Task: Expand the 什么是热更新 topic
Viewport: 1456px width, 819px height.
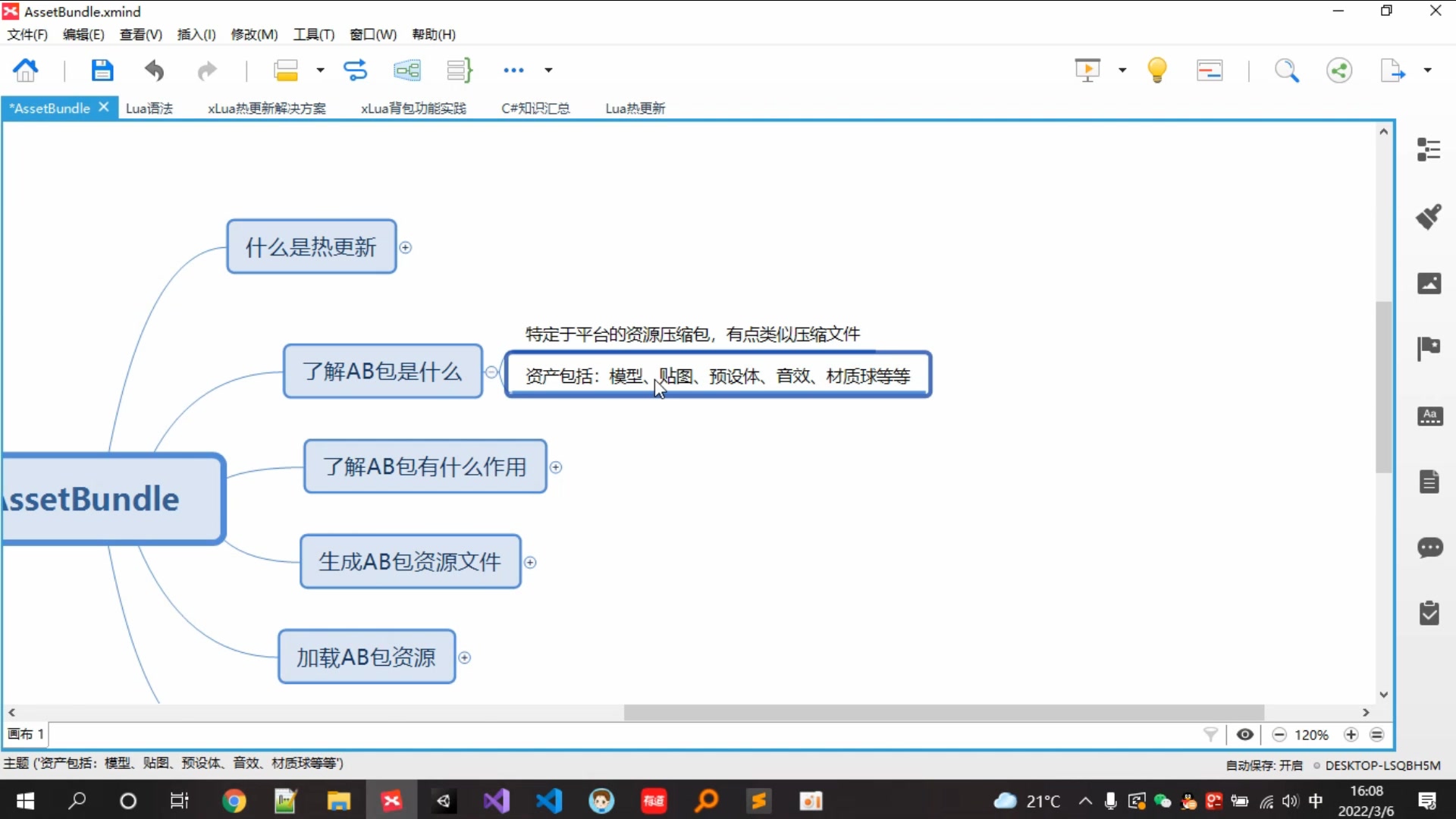Action: tap(406, 248)
